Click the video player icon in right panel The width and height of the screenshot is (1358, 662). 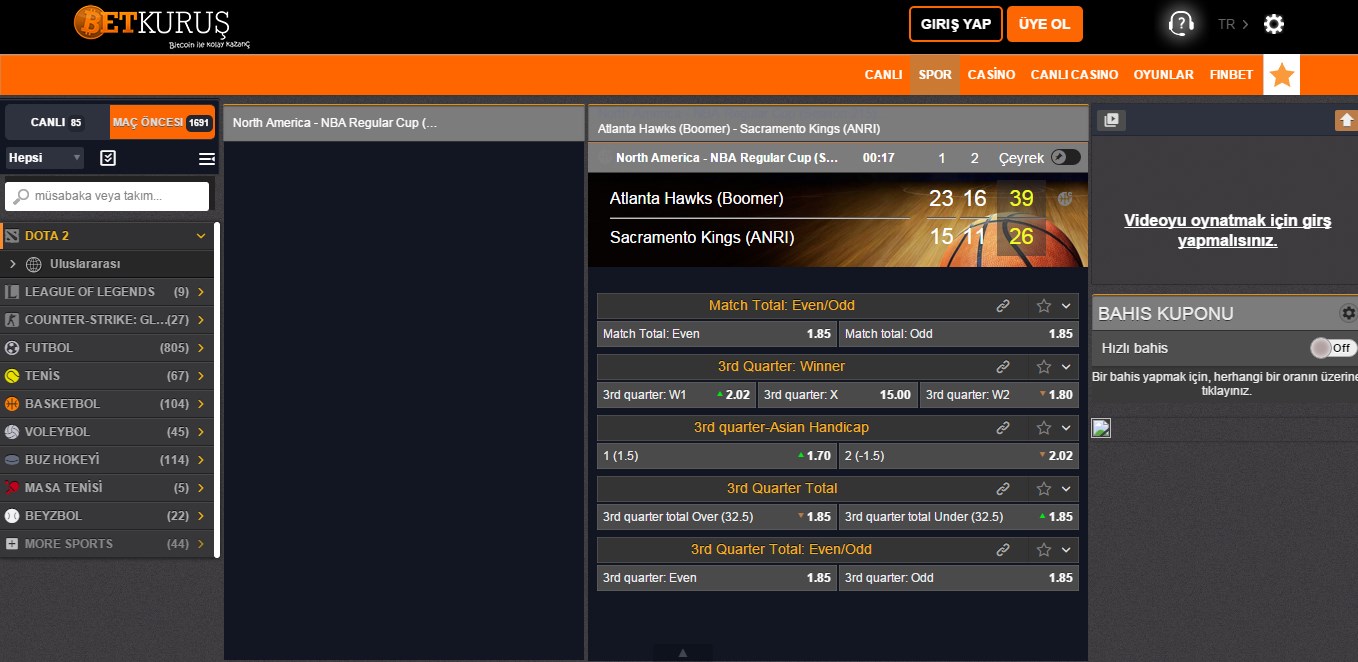(1111, 120)
